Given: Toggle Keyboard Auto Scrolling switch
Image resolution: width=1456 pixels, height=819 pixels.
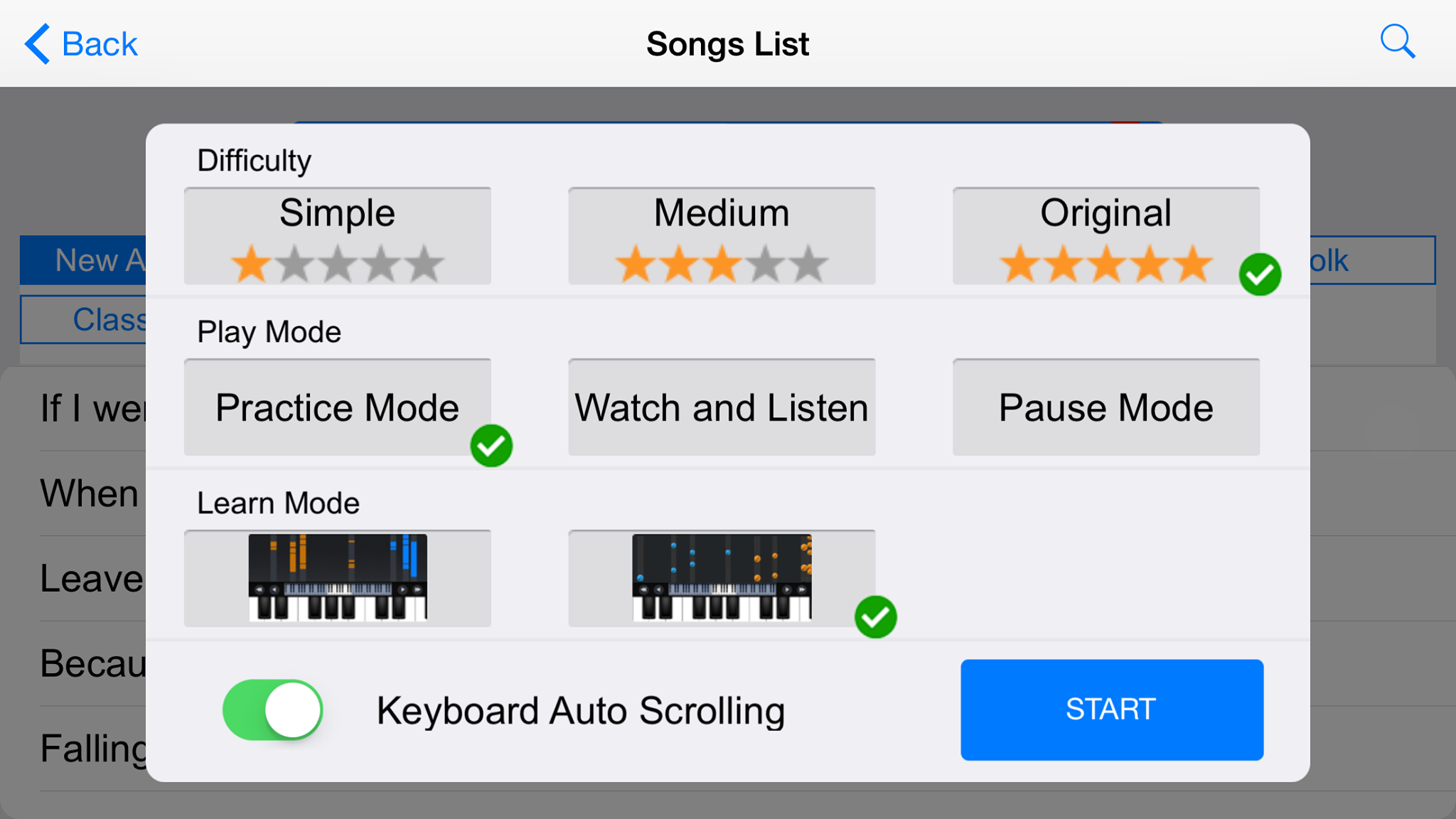Looking at the screenshot, I should coord(272,710).
